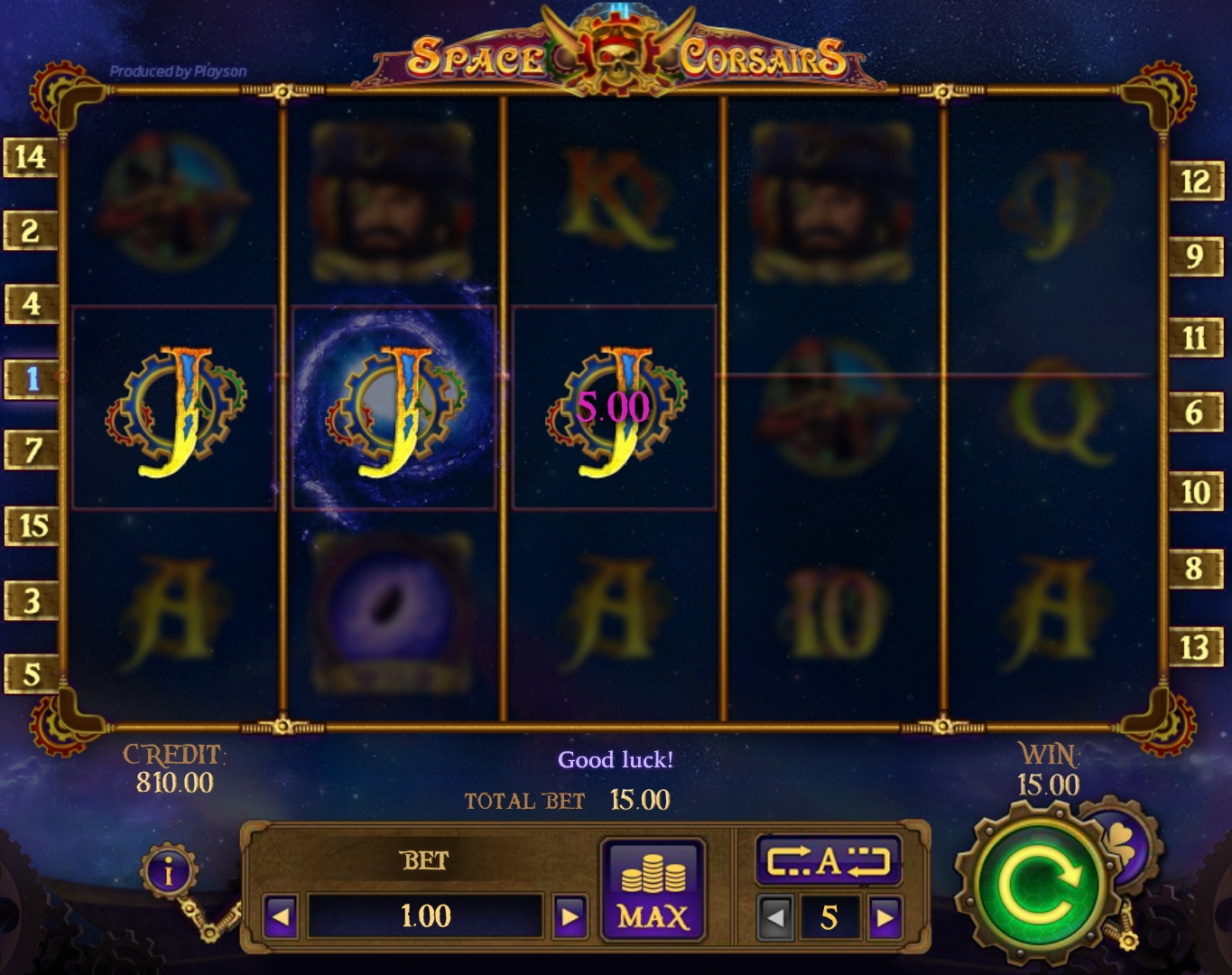Image resolution: width=1232 pixels, height=975 pixels.
Task: Select payline 6 marker
Action: pyautogui.click(x=1196, y=413)
